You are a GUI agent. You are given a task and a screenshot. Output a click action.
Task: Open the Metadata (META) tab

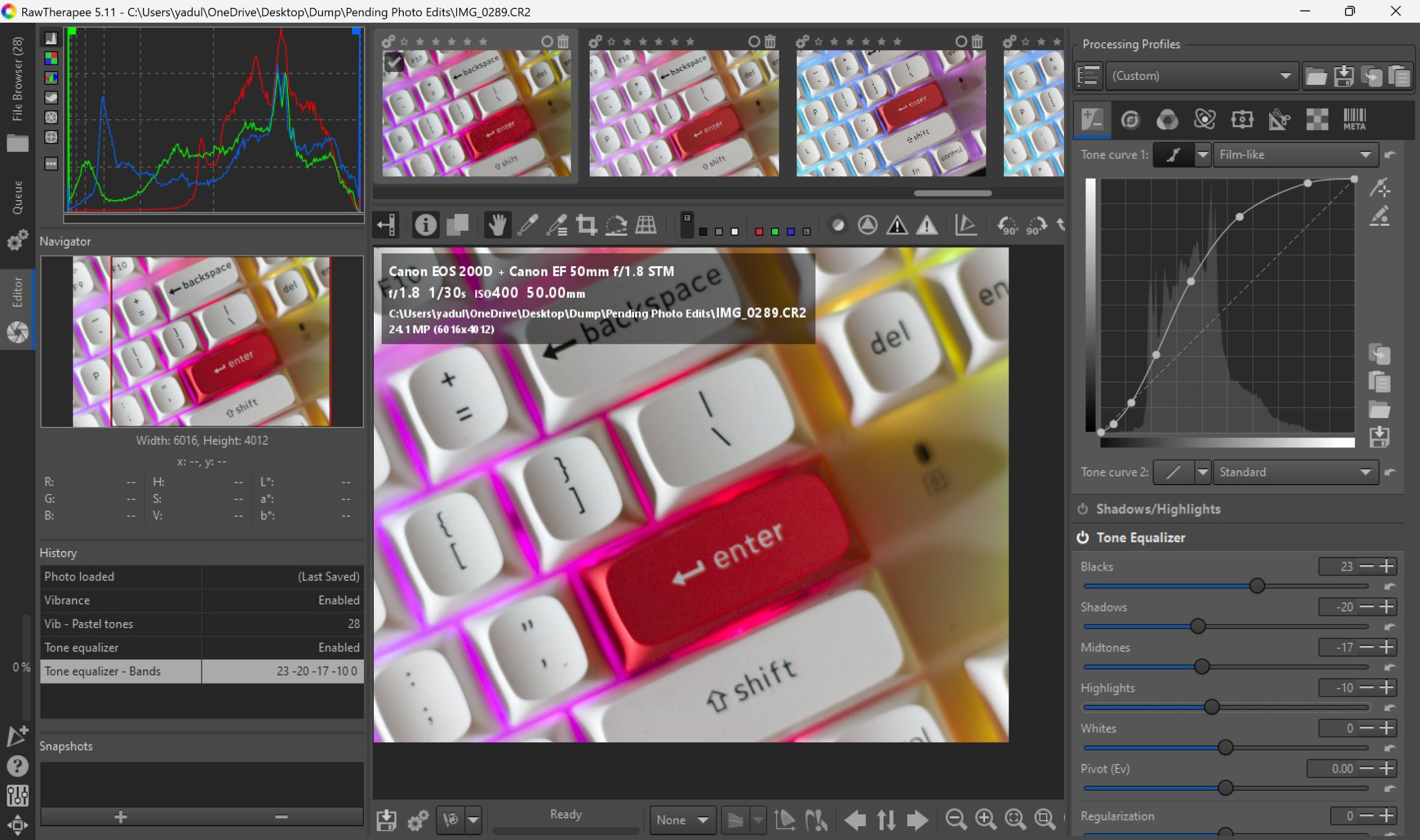click(x=1355, y=119)
